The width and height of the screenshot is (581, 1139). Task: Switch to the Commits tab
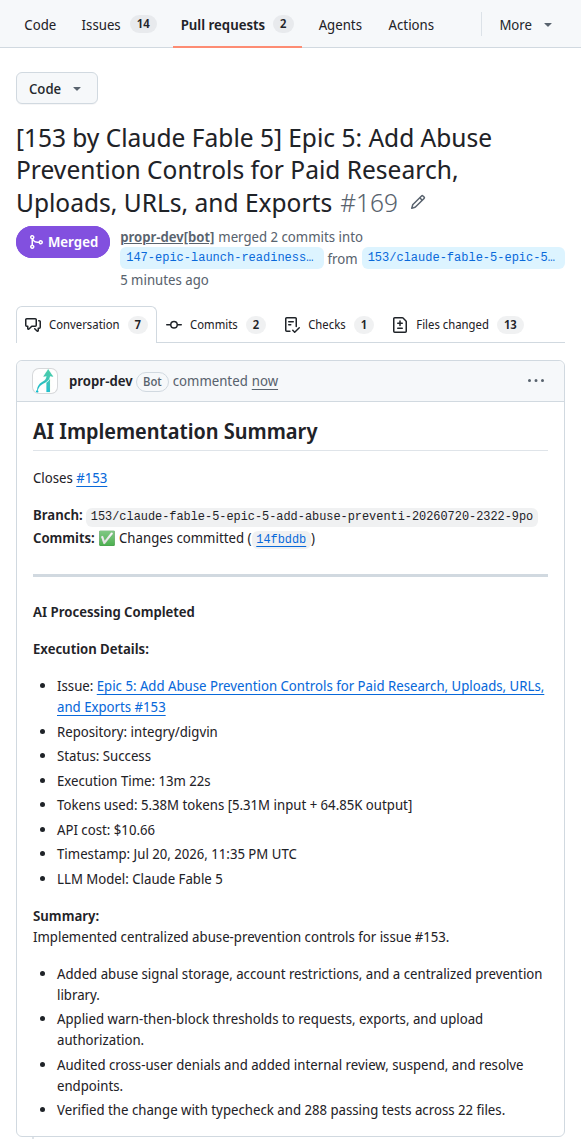coord(216,325)
